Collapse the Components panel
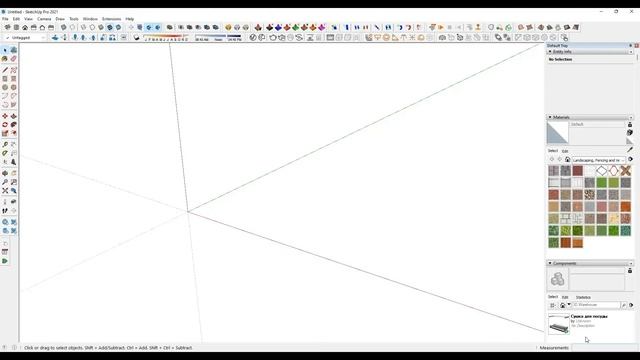Viewport: 640px width, 360px height. [x=550, y=263]
